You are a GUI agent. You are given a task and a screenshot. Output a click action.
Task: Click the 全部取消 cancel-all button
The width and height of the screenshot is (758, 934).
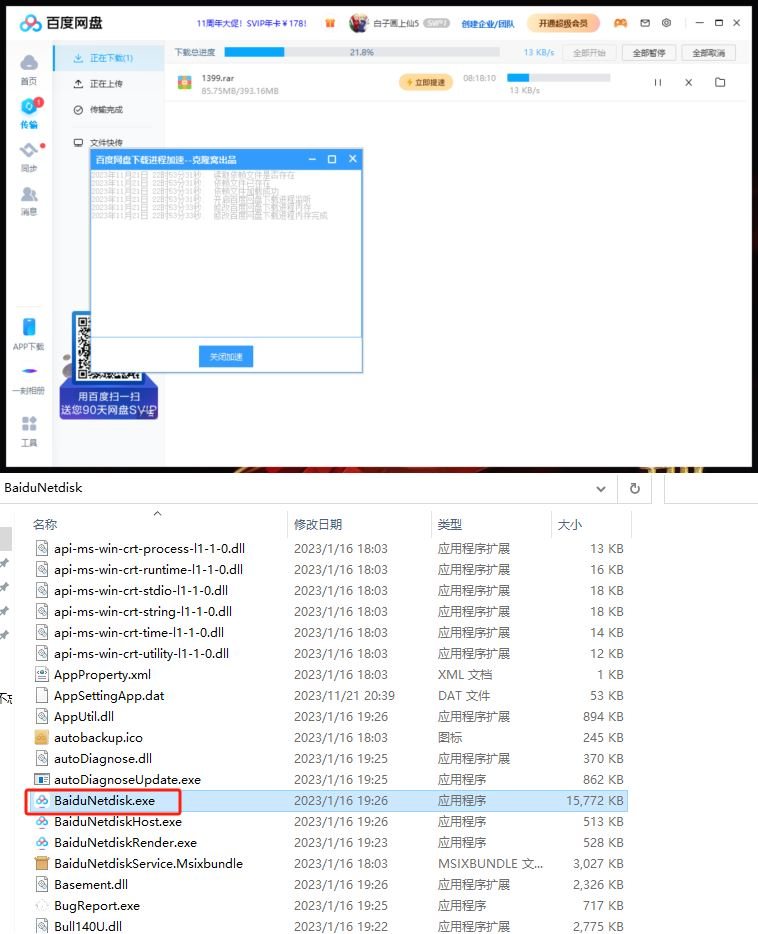[x=709, y=53]
